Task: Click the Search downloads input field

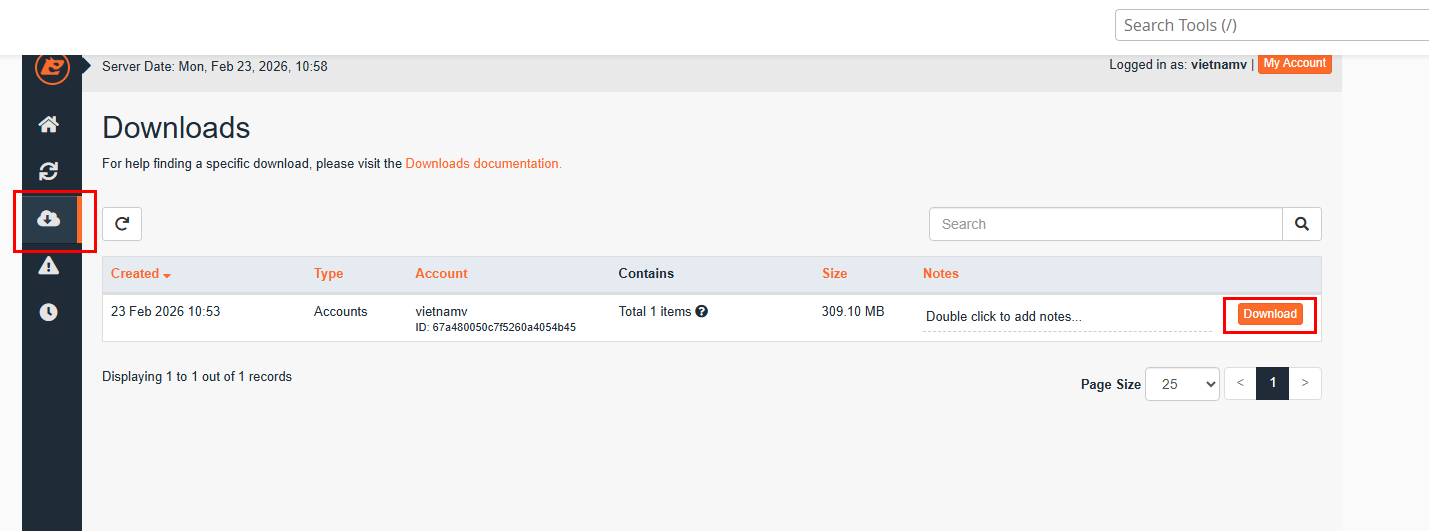Action: 1106,224
